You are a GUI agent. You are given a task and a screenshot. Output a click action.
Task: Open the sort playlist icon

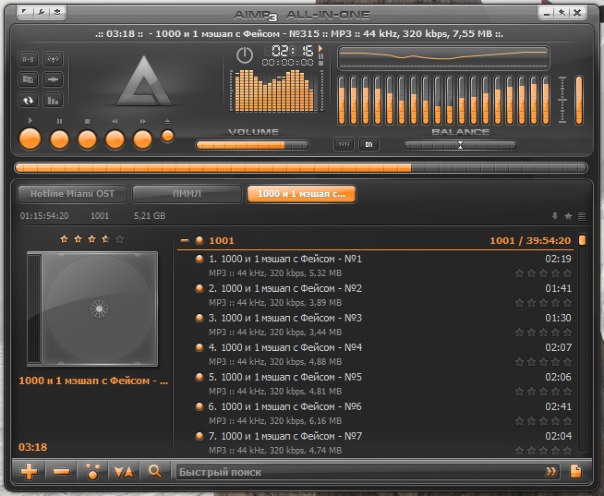pos(124,471)
